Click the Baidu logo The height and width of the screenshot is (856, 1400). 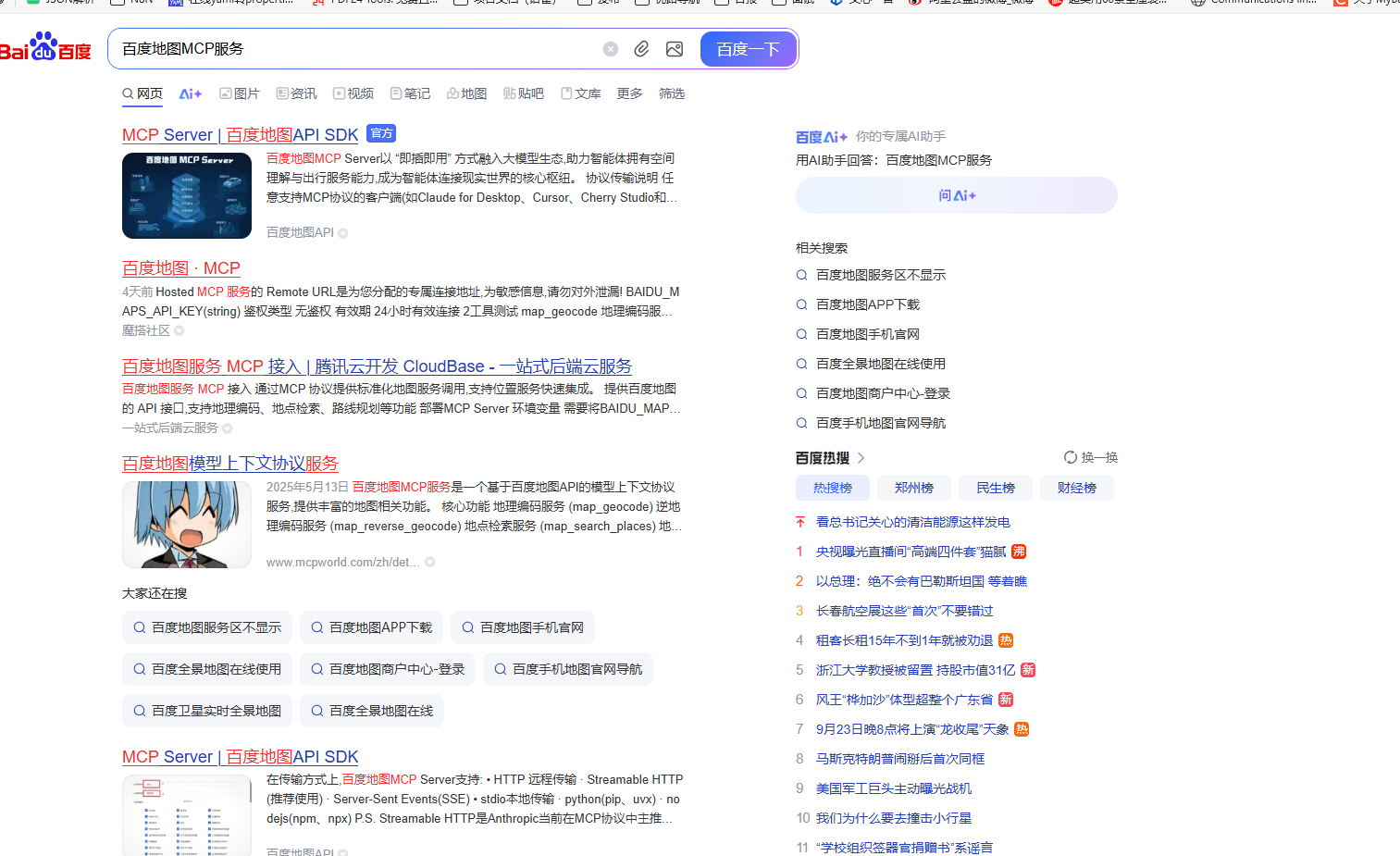point(44,47)
